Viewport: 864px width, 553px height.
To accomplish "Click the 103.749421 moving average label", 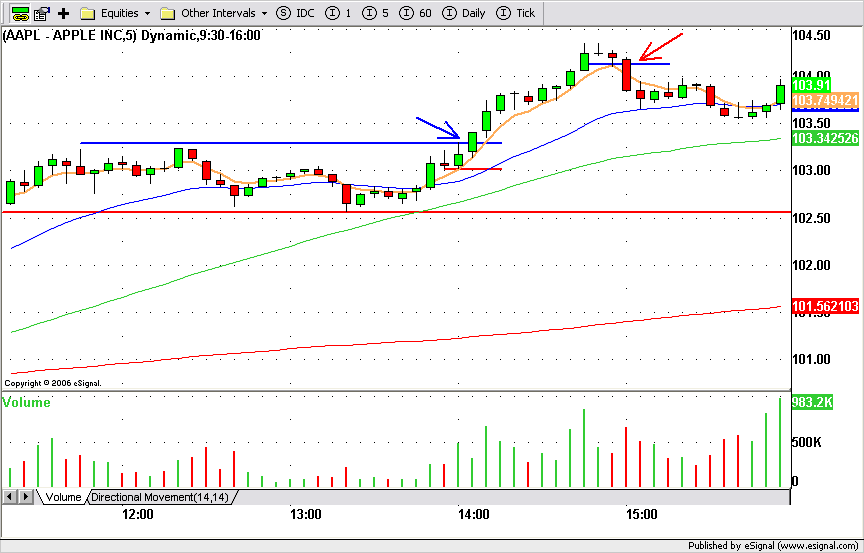I will point(825,100).
